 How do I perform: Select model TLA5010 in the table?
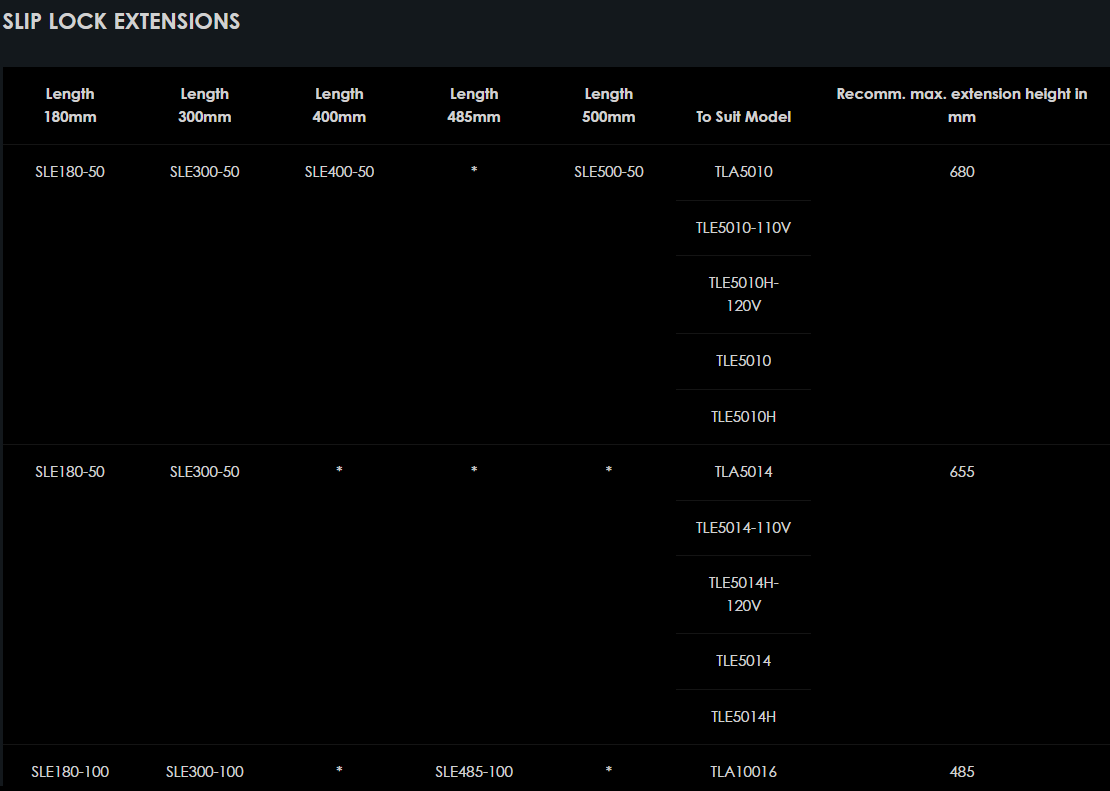coord(743,172)
